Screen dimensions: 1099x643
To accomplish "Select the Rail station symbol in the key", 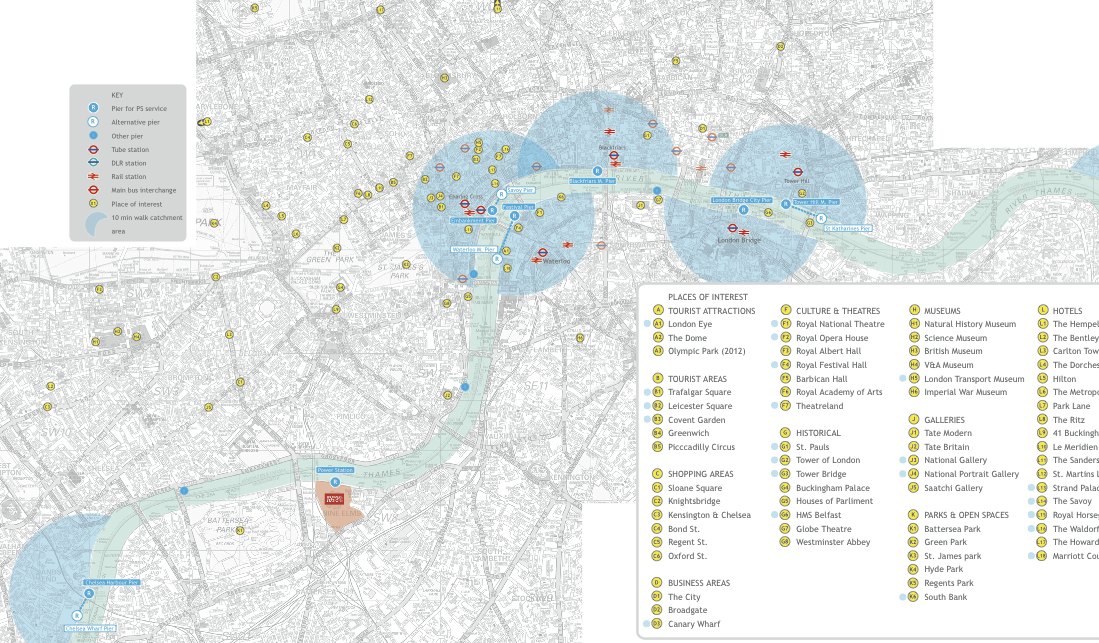I will (93, 176).
